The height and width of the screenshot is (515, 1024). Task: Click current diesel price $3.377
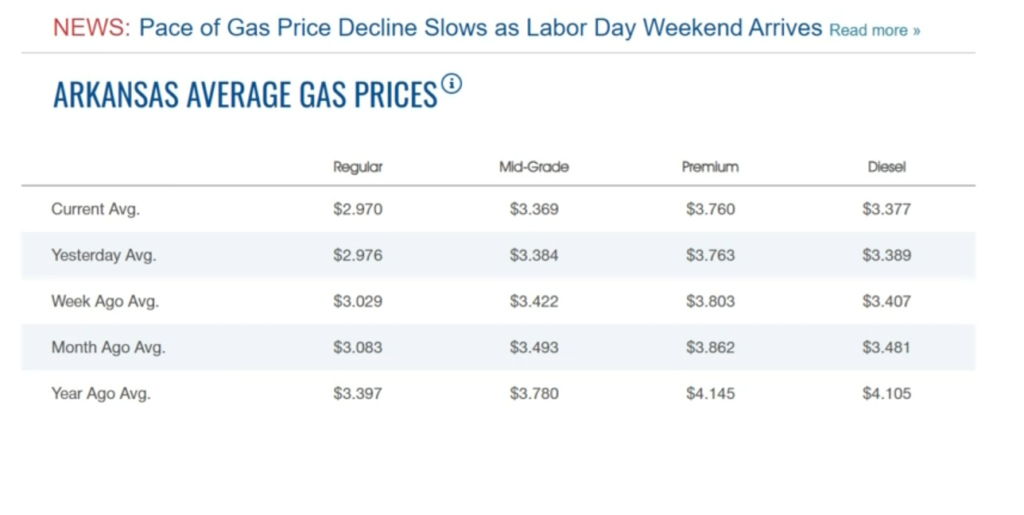[886, 209]
